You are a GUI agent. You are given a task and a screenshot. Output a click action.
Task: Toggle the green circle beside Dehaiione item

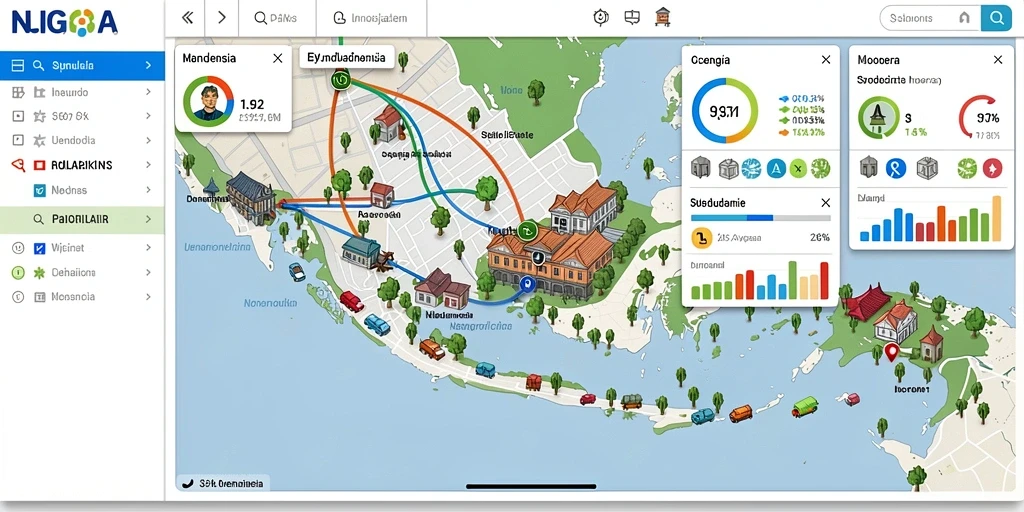(18, 273)
